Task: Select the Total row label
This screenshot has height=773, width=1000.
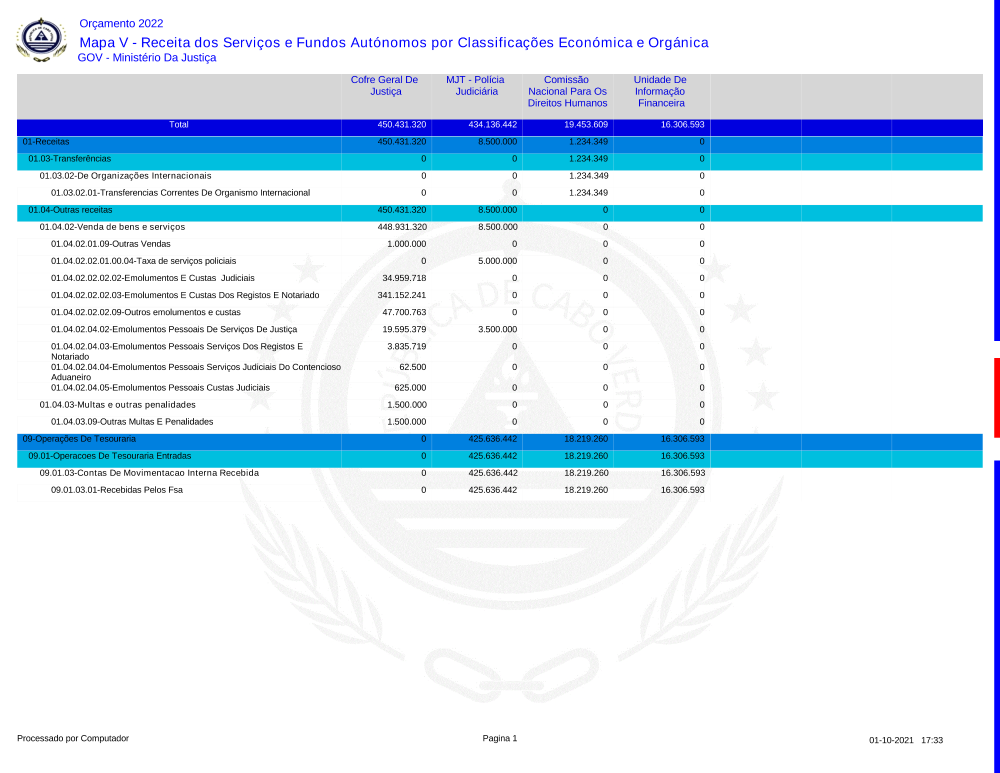Action: pyautogui.click(x=179, y=125)
